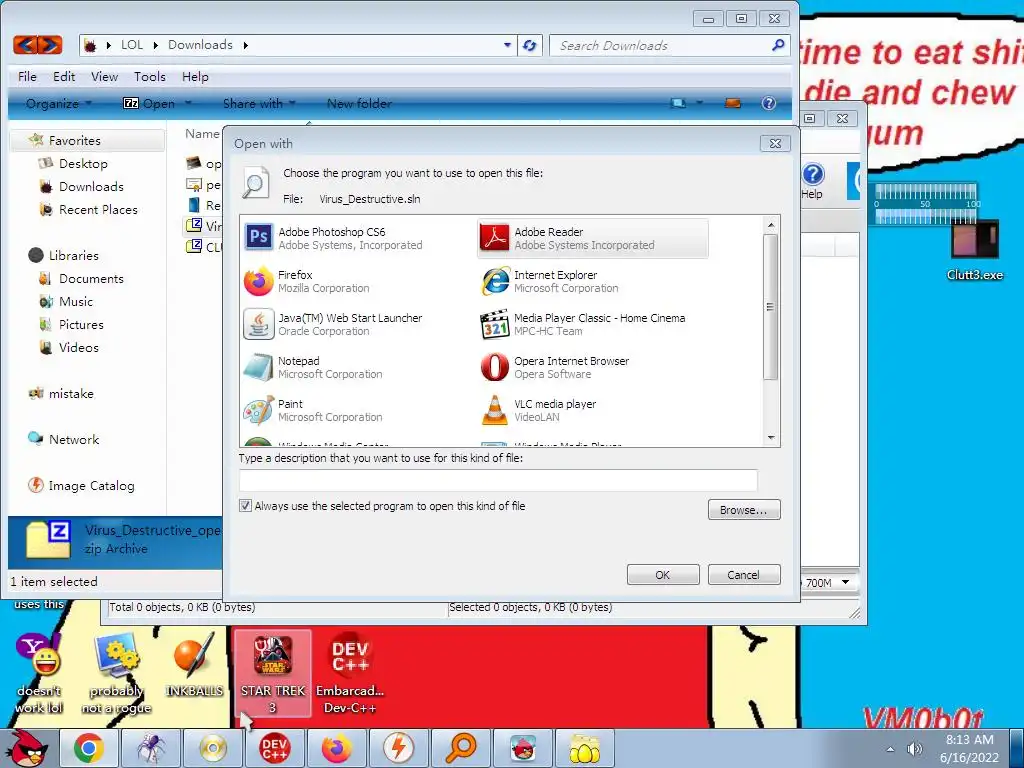This screenshot has height=768, width=1024.
Task: Click the 0-100 ruler gadget on desktop
Action: (x=927, y=204)
